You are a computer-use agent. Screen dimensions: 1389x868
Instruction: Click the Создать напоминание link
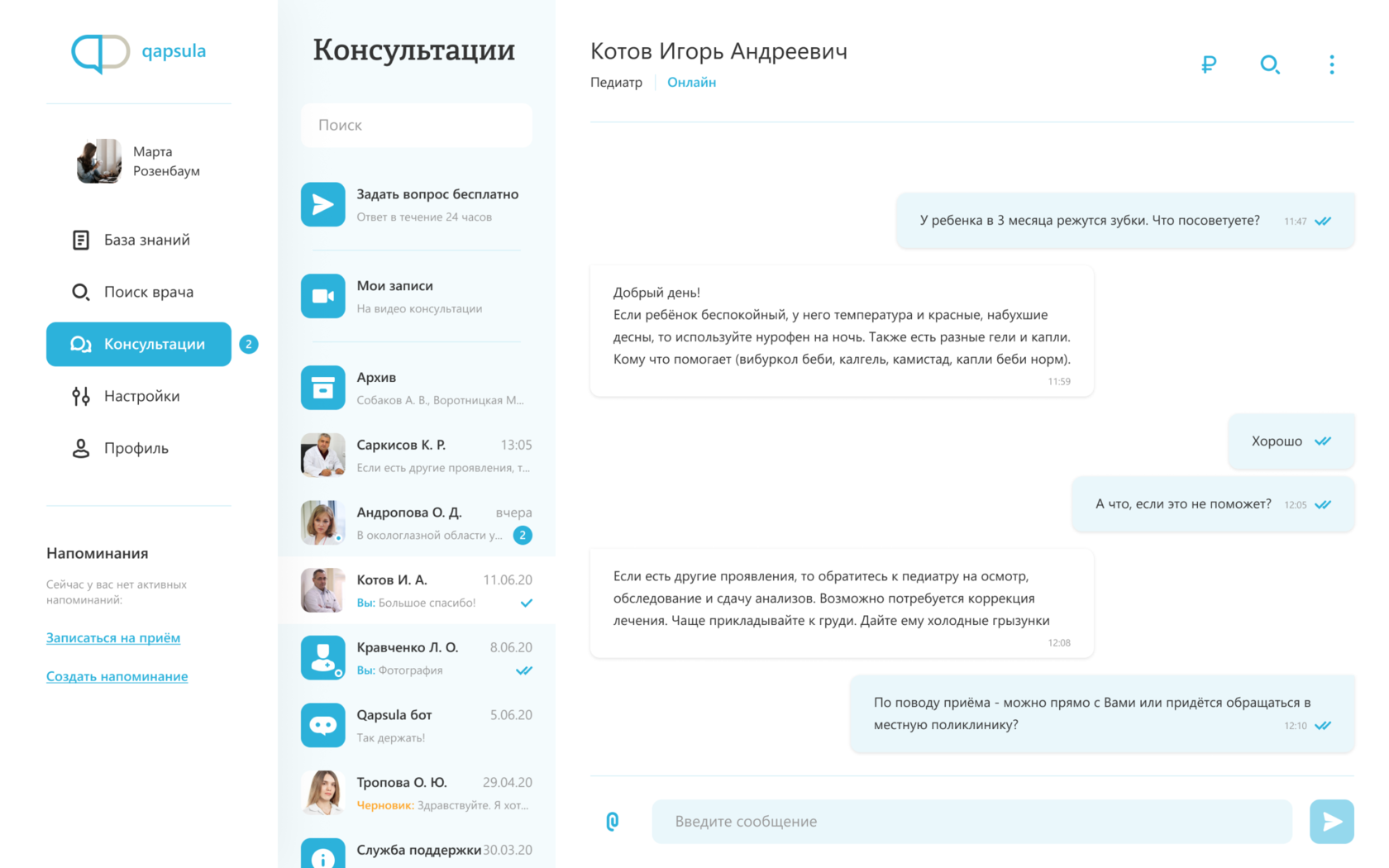[117, 676]
